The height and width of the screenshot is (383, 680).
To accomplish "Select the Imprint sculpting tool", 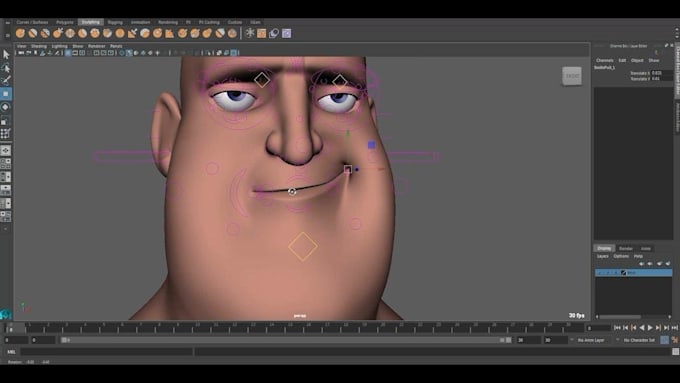I will click(x=132, y=33).
